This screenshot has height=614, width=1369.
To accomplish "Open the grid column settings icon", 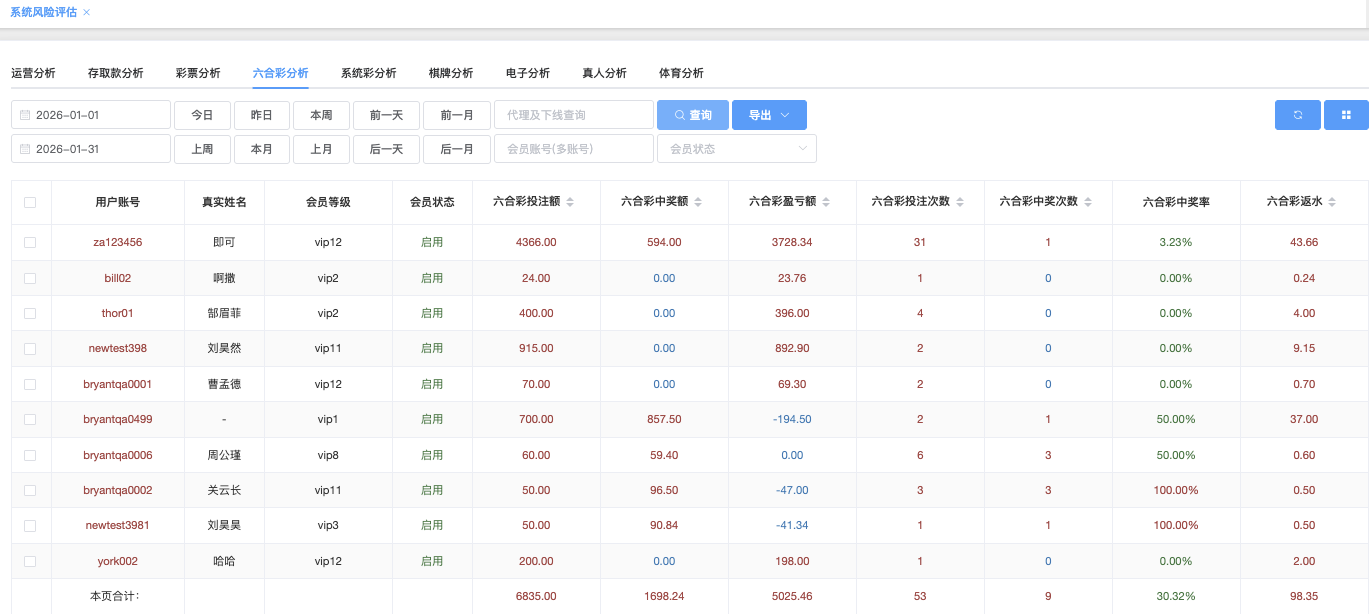I will (x=1346, y=115).
